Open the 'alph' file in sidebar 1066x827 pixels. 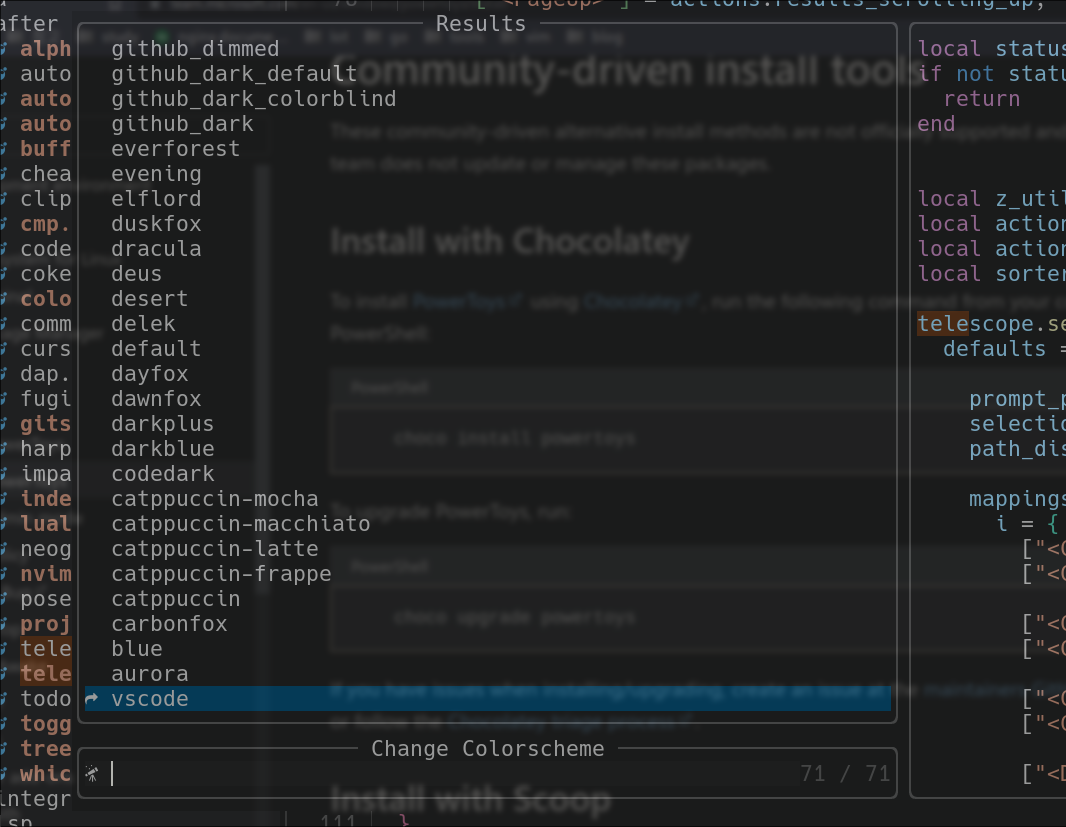[46, 49]
